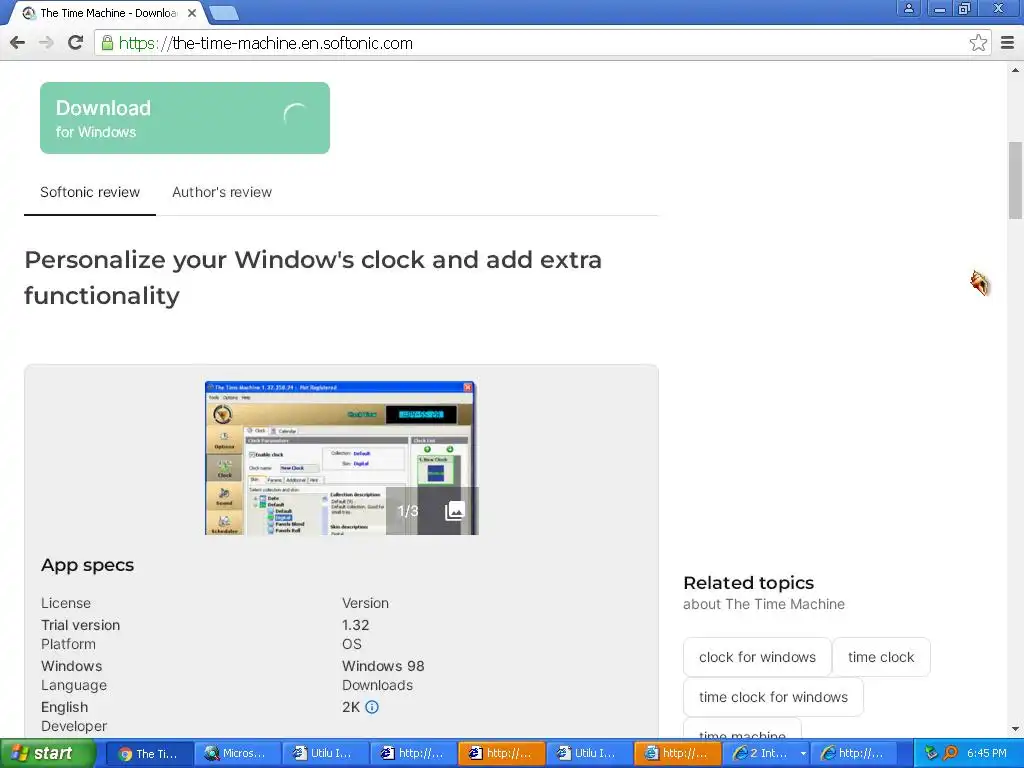
Task: Open the 'time machine' related topic
Action: coord(742,730)
